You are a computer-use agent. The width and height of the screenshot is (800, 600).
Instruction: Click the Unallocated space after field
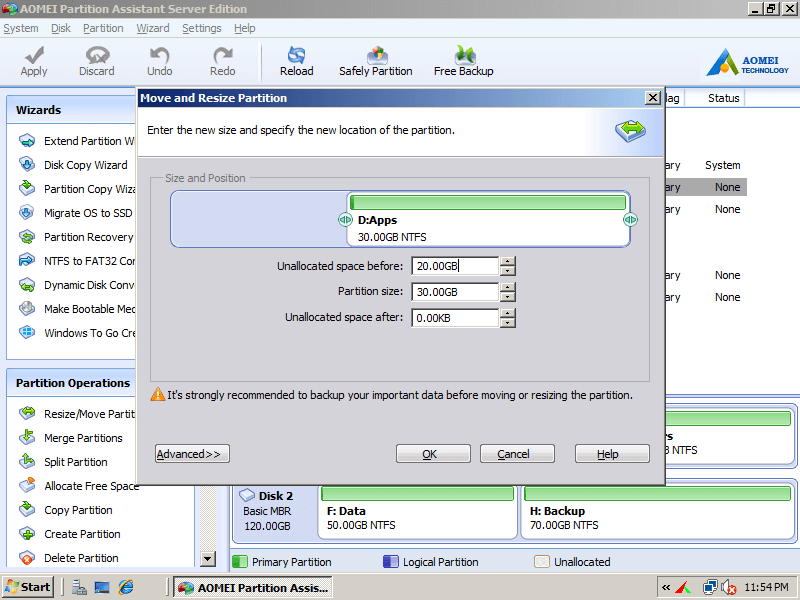coord(455,318)
